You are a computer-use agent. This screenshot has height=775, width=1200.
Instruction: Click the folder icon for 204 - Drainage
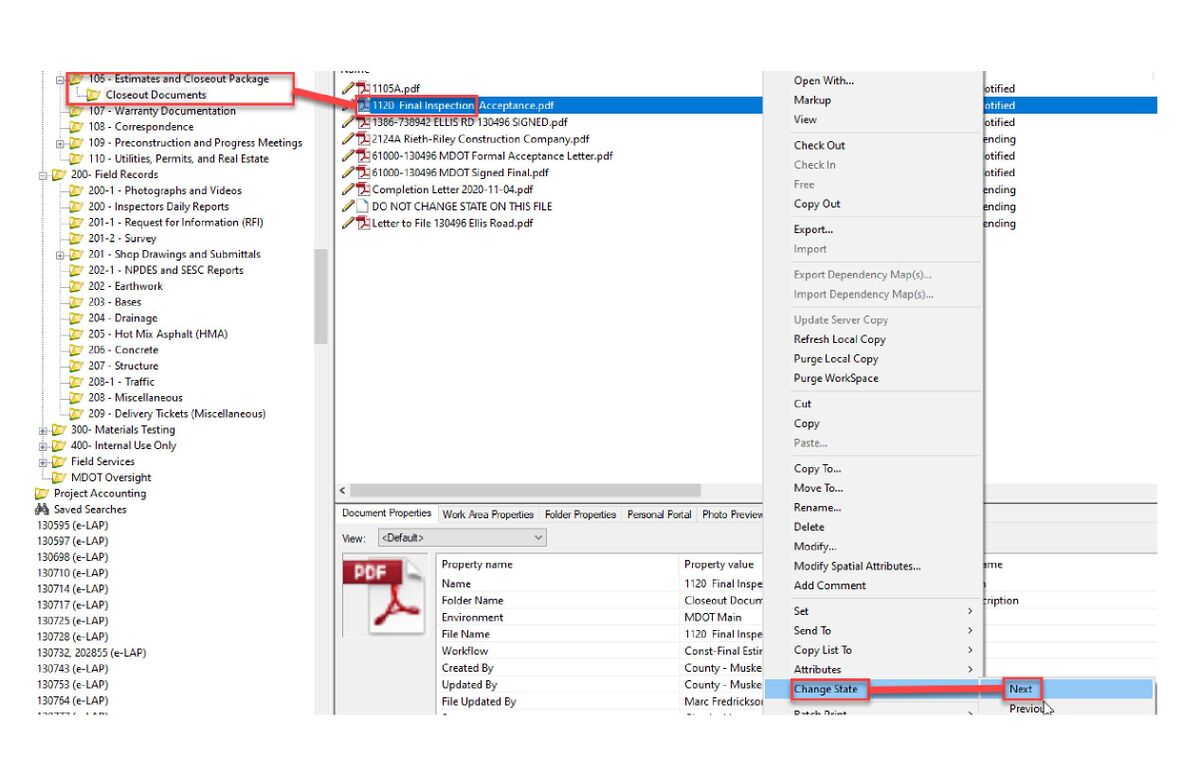[x=76, y=318]
